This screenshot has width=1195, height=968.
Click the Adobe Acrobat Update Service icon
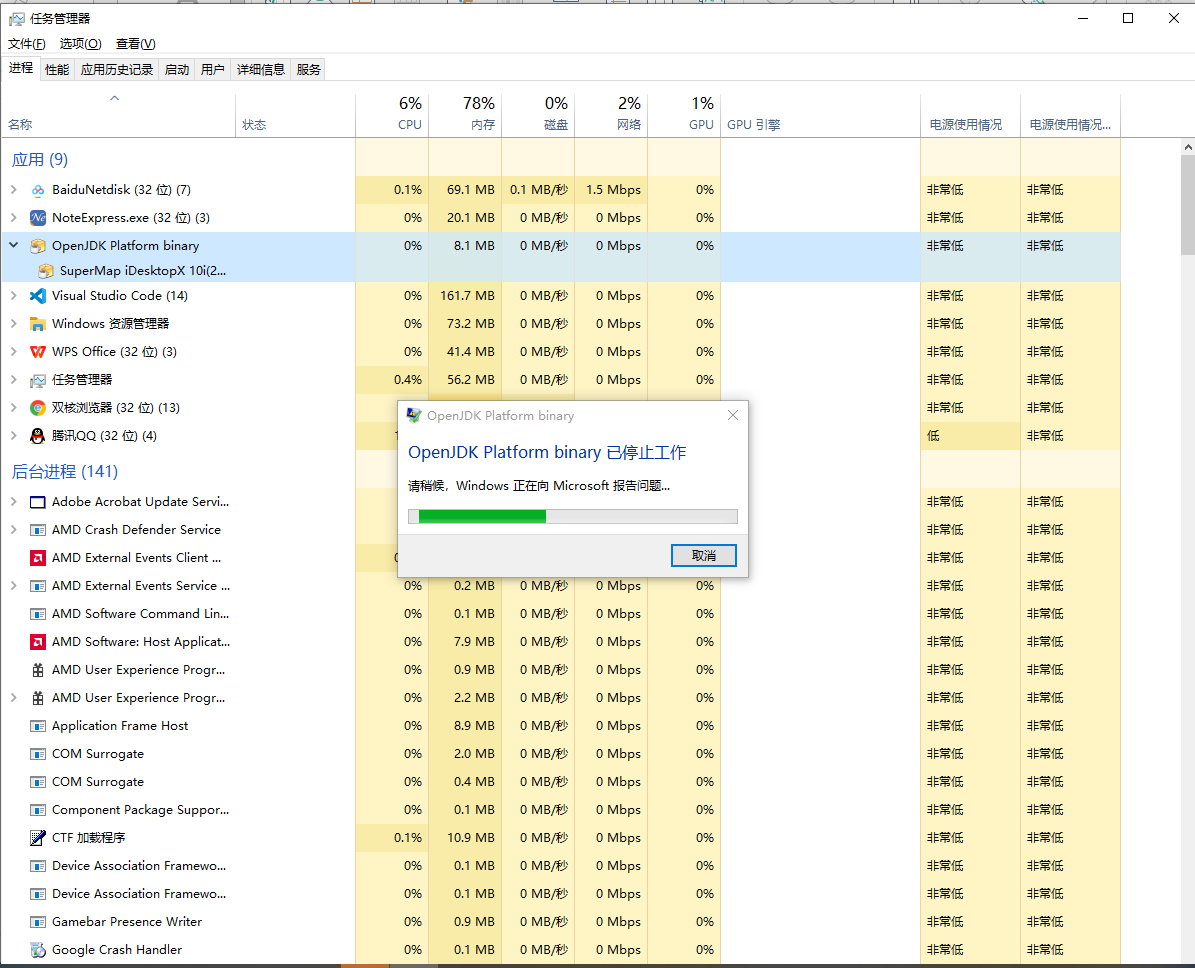click(37, 502)
